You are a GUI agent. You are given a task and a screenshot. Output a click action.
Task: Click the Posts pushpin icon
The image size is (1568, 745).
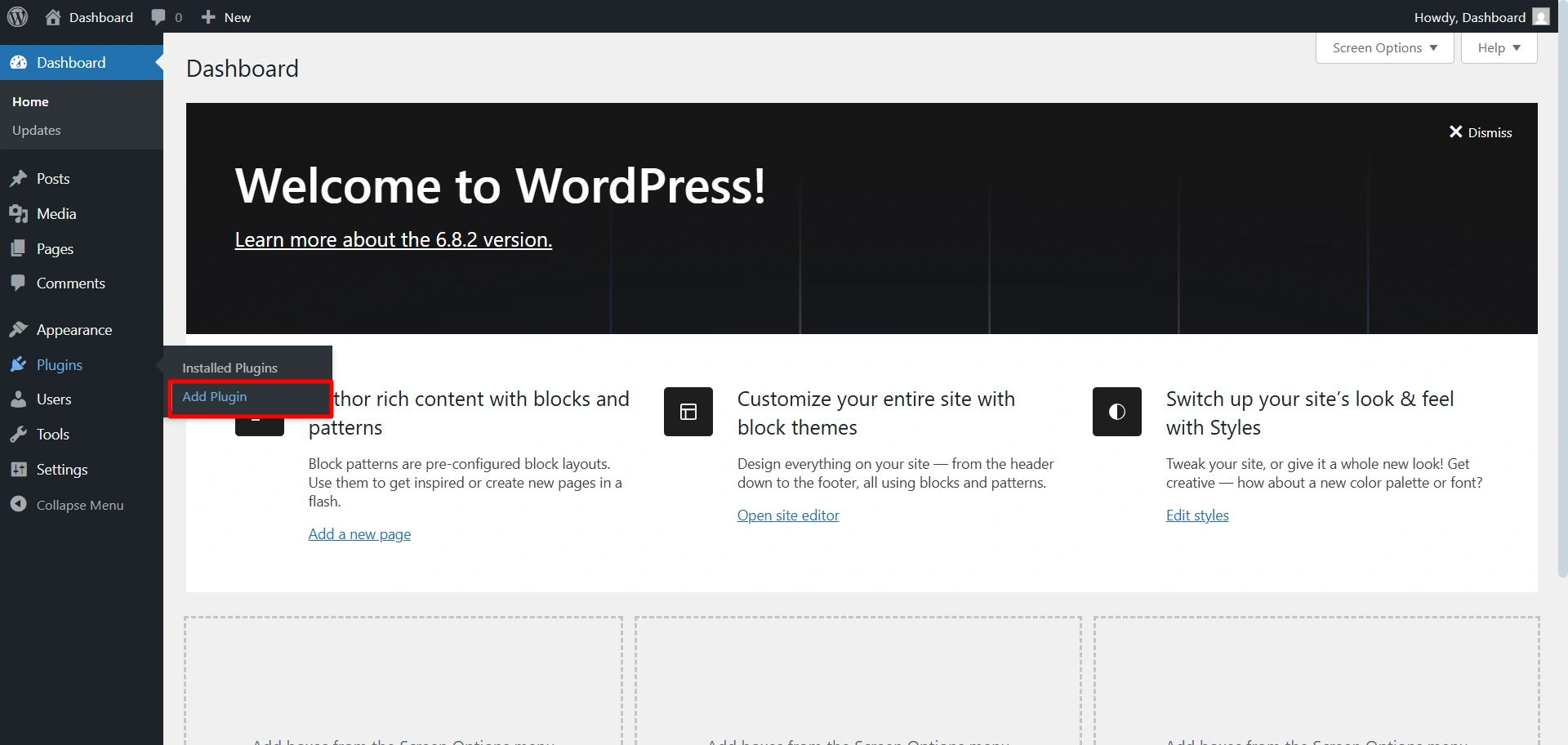point(19,179)
